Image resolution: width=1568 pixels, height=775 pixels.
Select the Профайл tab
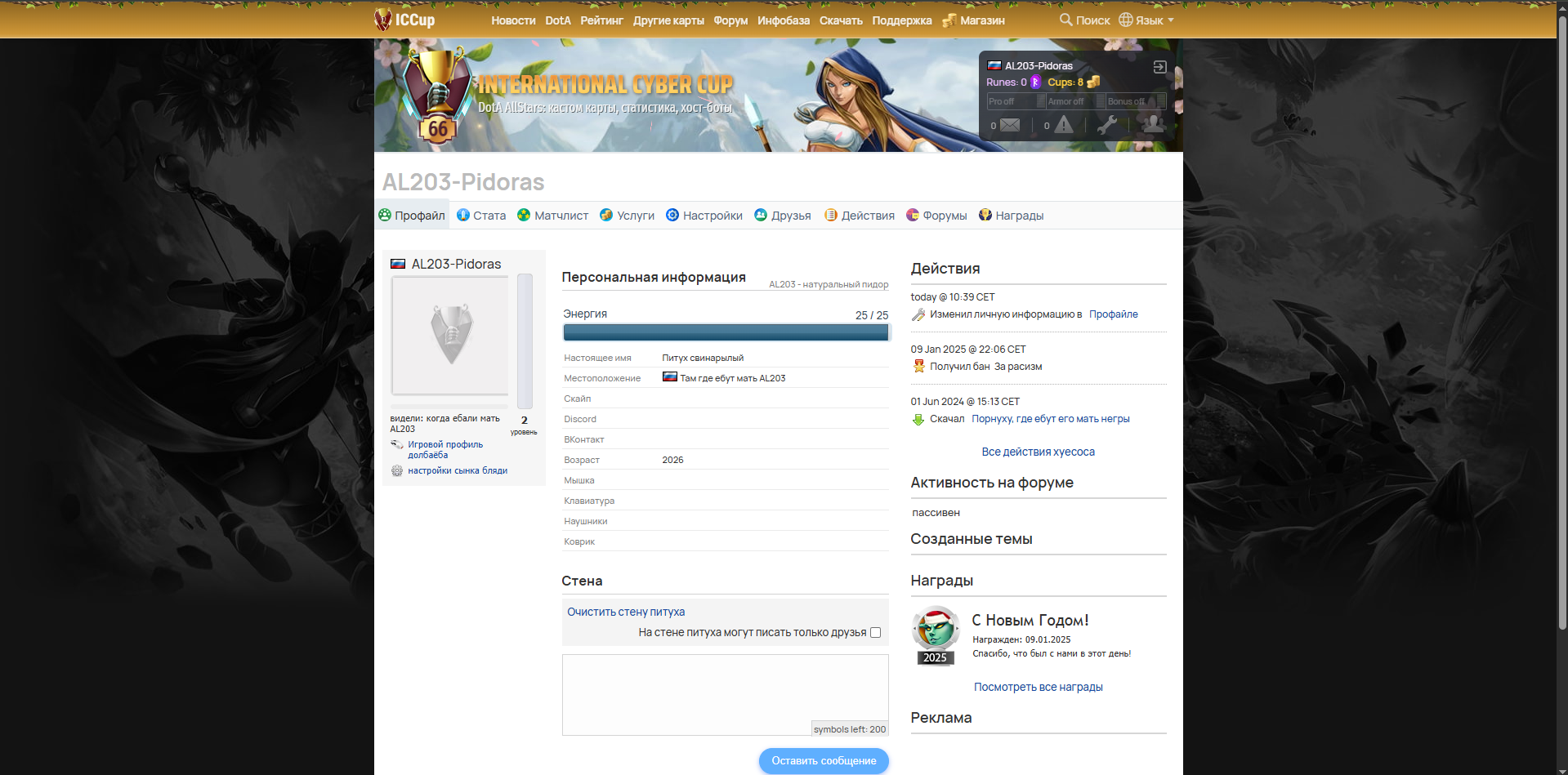pos(412,215)
